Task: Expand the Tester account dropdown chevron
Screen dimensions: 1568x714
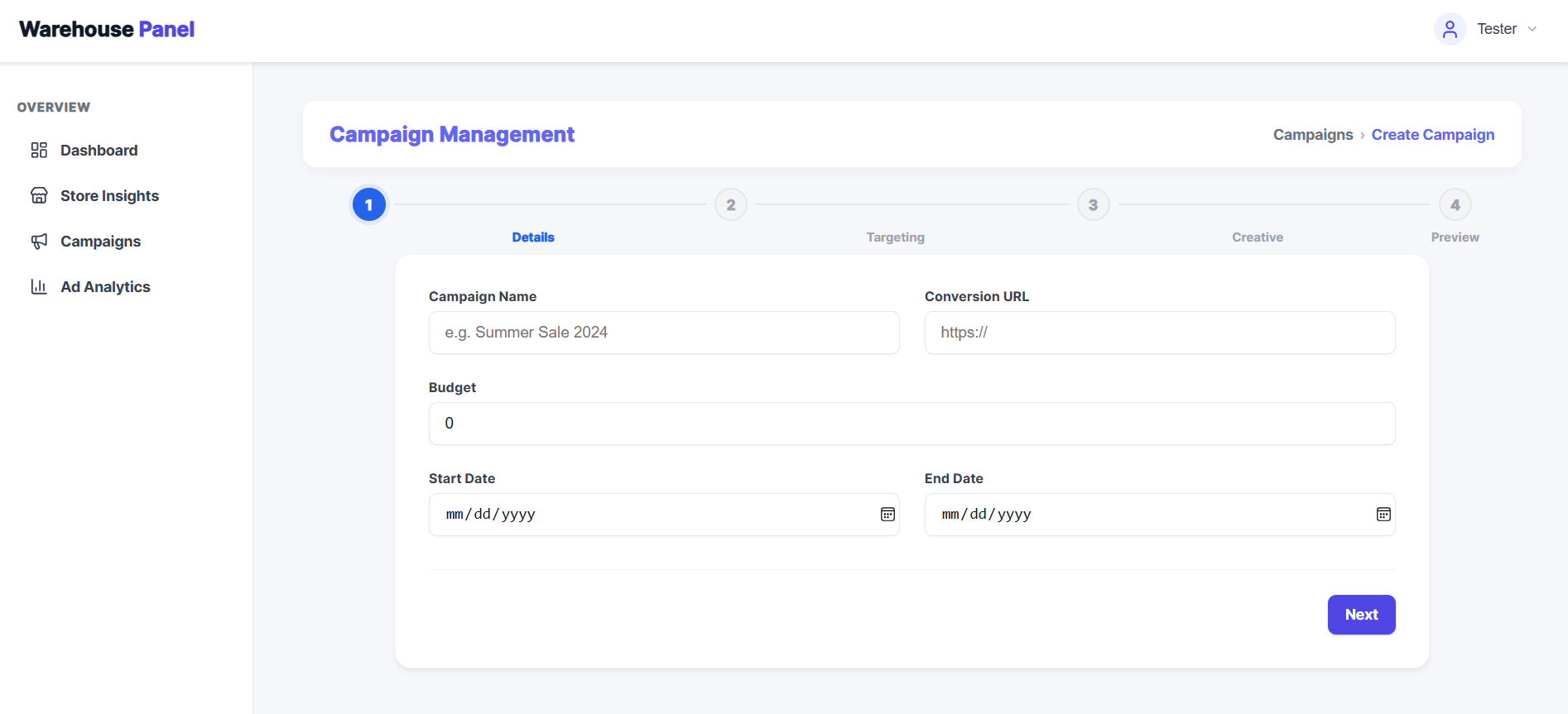Action: tap(1532, 29)
